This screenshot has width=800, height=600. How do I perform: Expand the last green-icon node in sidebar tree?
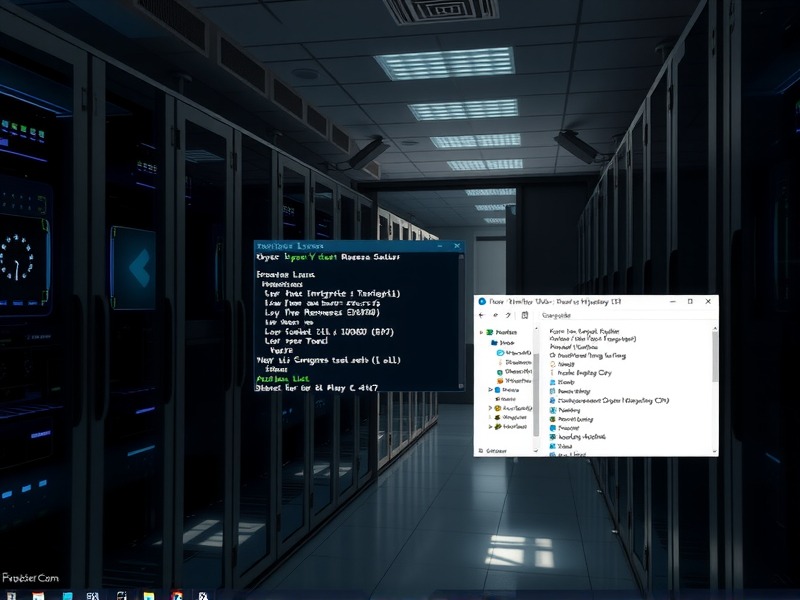(x=490, y=426)
